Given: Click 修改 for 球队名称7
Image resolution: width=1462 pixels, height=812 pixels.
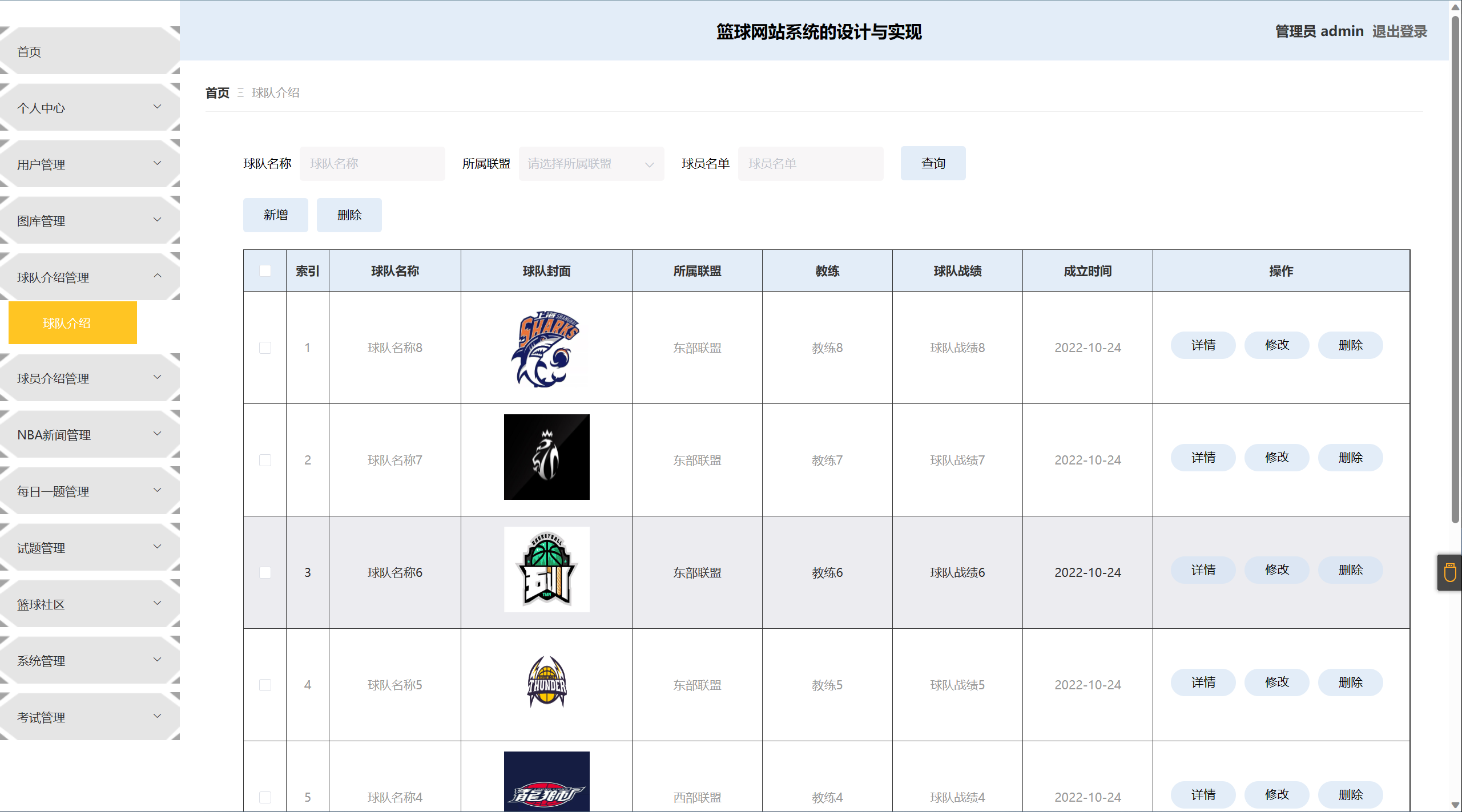Looking at the screenshot, I should [x=1276, y=458].
